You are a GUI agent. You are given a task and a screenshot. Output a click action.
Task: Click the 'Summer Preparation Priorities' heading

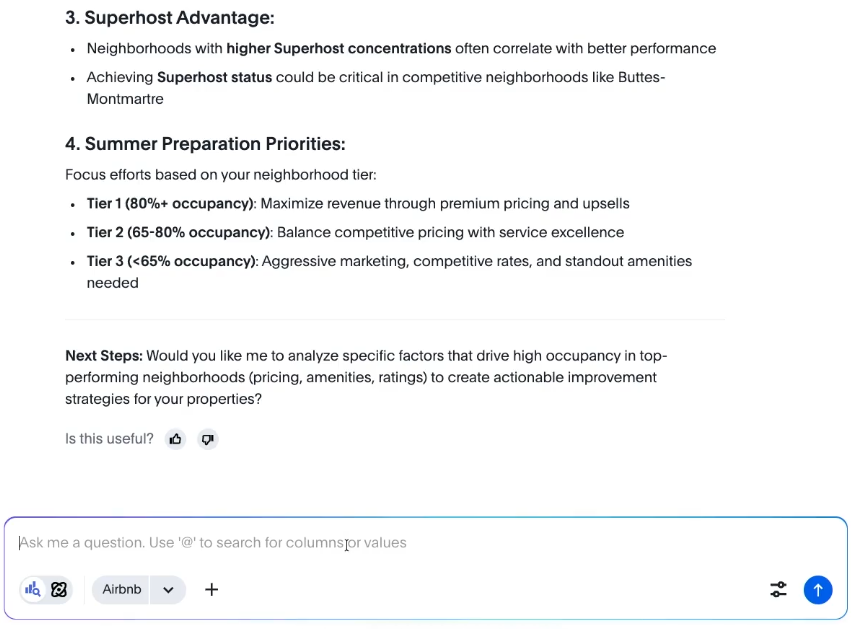pos(205,144)
